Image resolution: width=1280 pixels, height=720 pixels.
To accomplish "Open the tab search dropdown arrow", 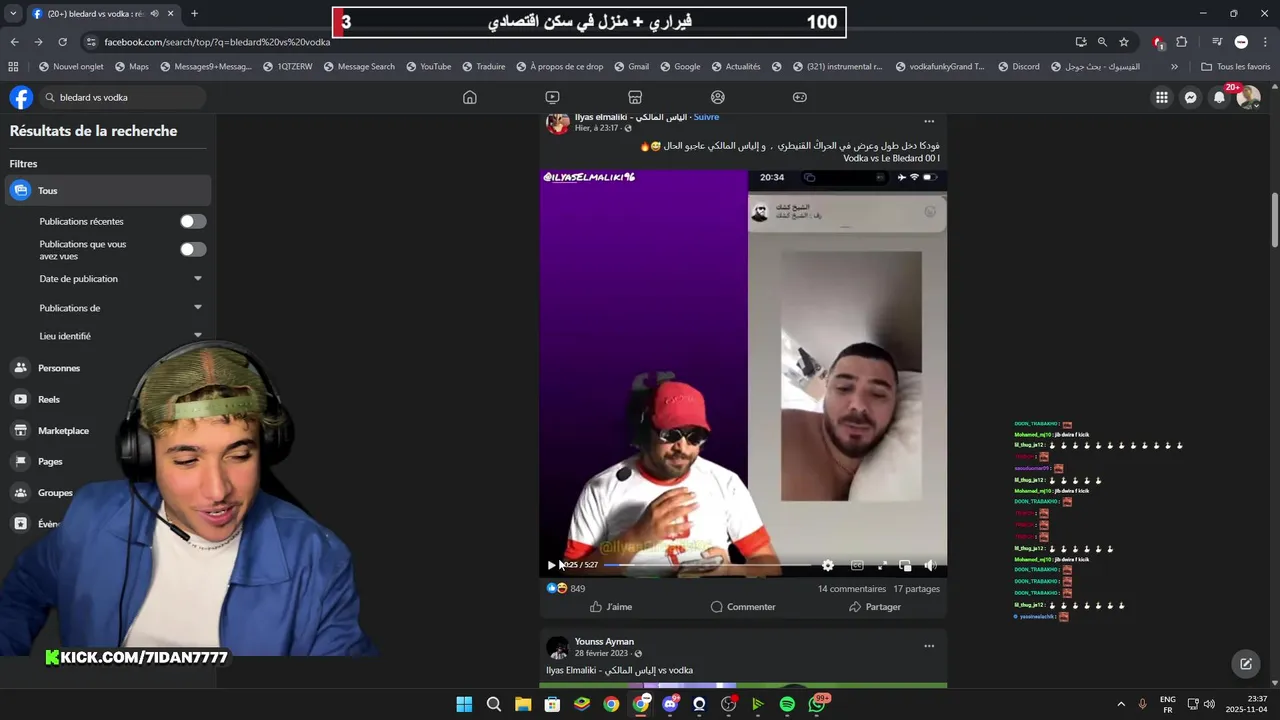I will (x=11, y=14).
